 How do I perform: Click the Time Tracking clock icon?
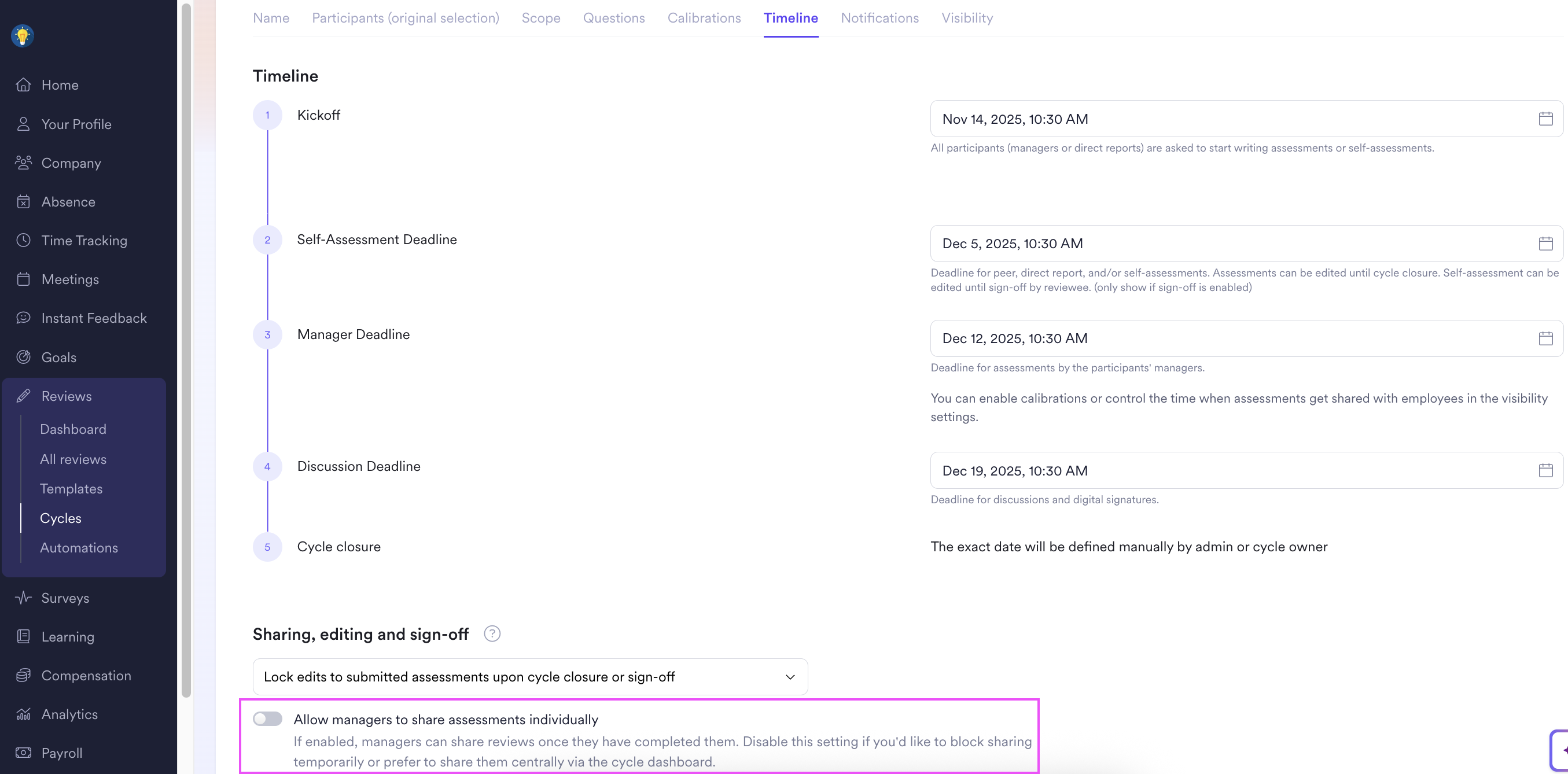[23, 240]
